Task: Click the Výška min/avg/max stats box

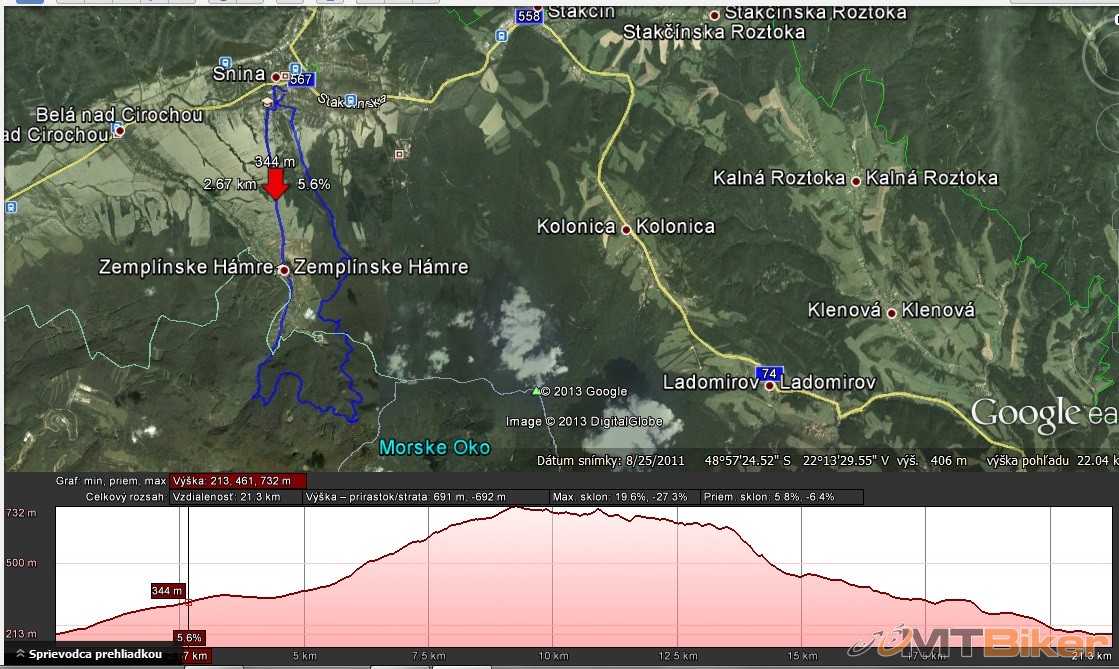Action: coord(231,481)
